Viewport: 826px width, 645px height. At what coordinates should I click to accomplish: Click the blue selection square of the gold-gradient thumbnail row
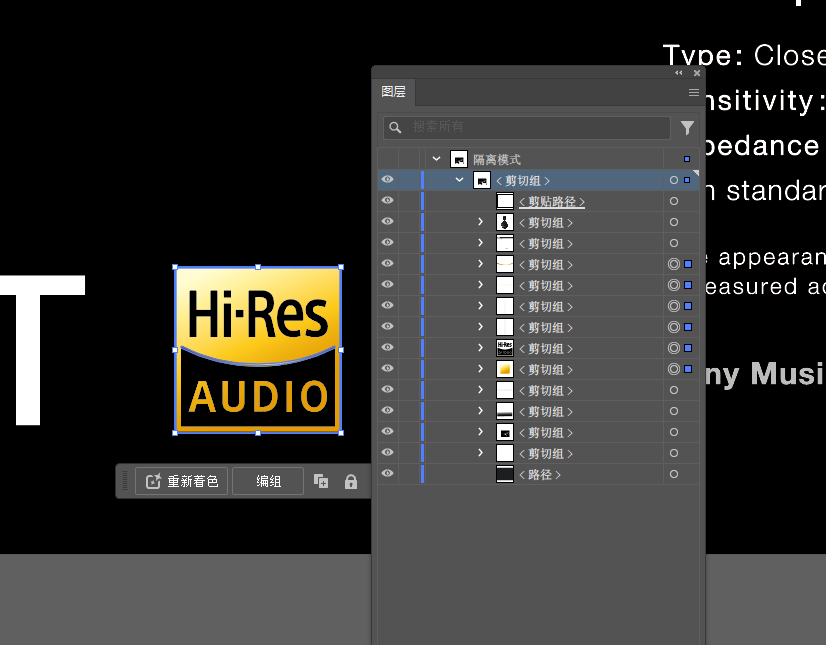coord(688,369)
